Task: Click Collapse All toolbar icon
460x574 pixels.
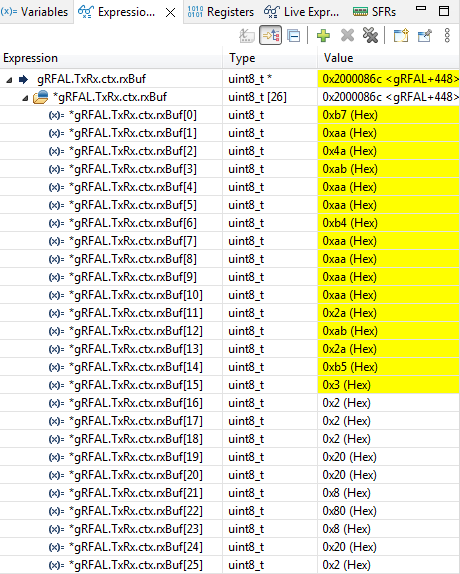Action: (x=293, y=36)
